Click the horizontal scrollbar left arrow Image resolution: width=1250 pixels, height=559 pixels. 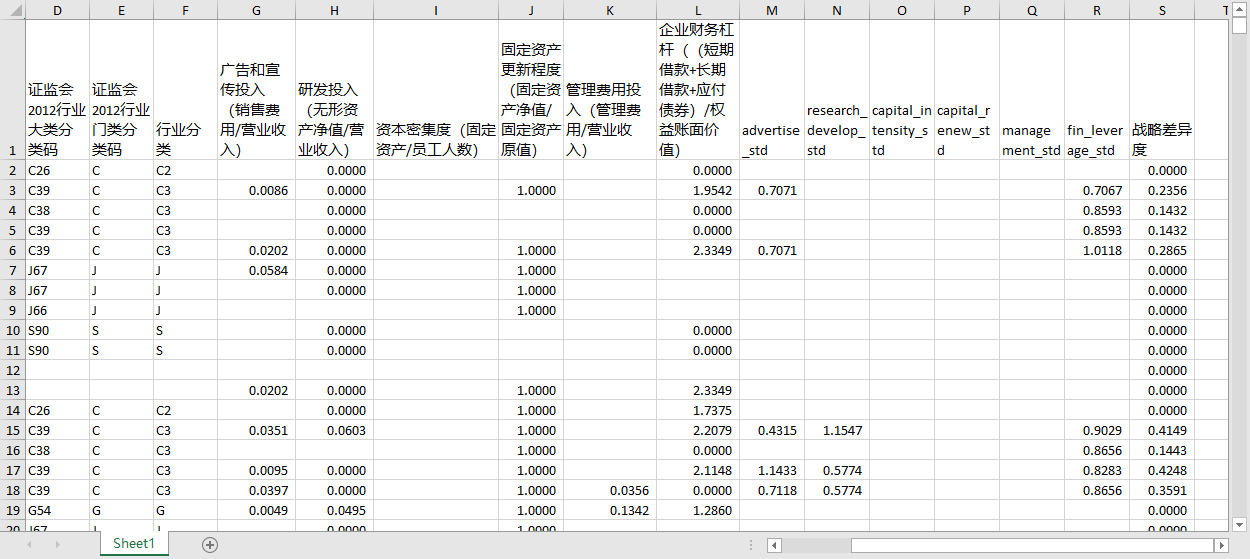coord(774,545)
